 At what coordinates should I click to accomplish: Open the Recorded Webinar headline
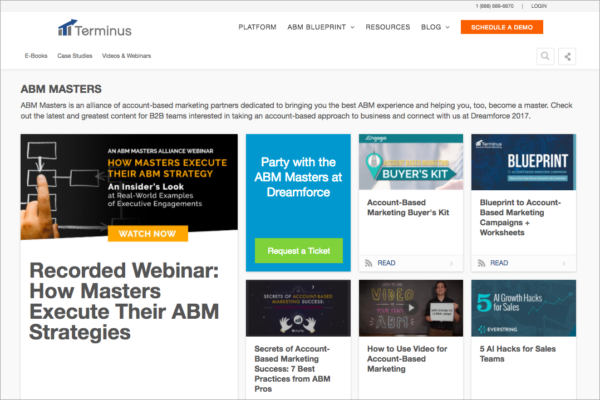click(x=124, y=301)
